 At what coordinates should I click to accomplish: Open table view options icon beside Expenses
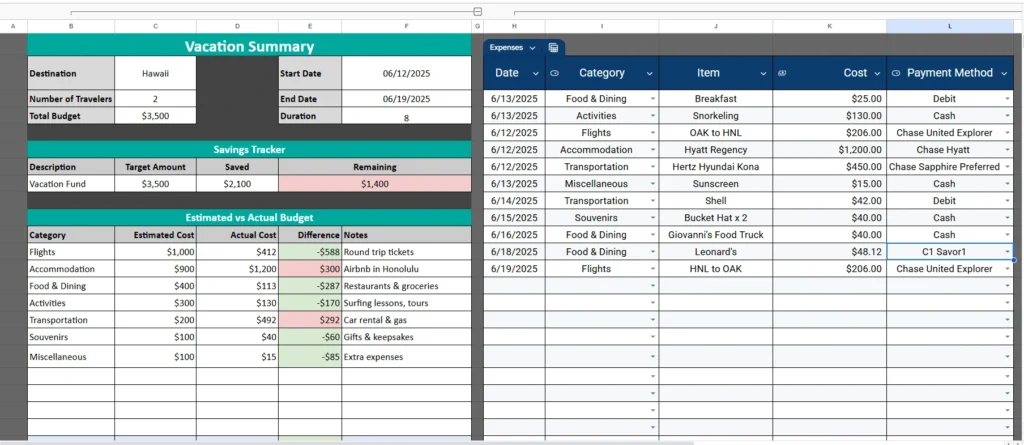click(553, 48)
